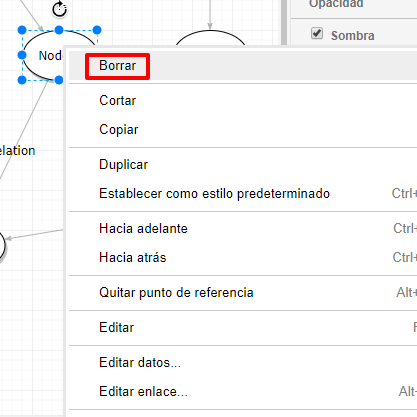Click the rotation handle above the node
Viewport: 417px width, 417px height.
60,9
